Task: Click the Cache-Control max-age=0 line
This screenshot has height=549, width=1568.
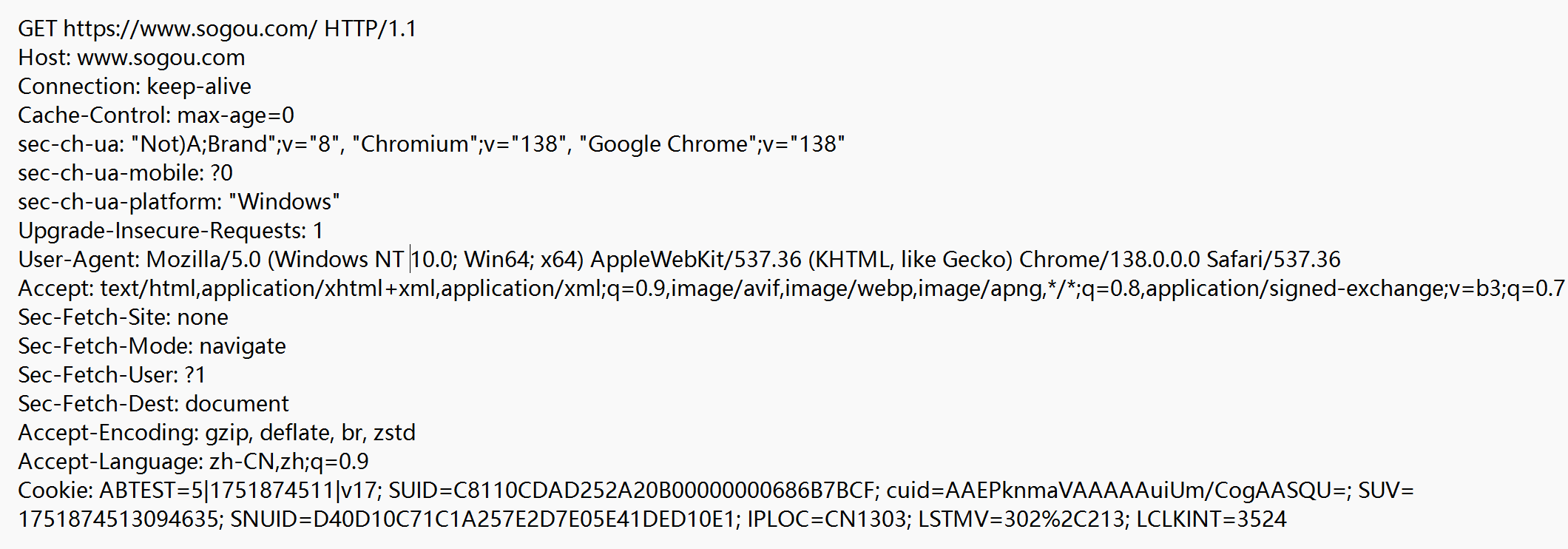Action: (155, 115)
